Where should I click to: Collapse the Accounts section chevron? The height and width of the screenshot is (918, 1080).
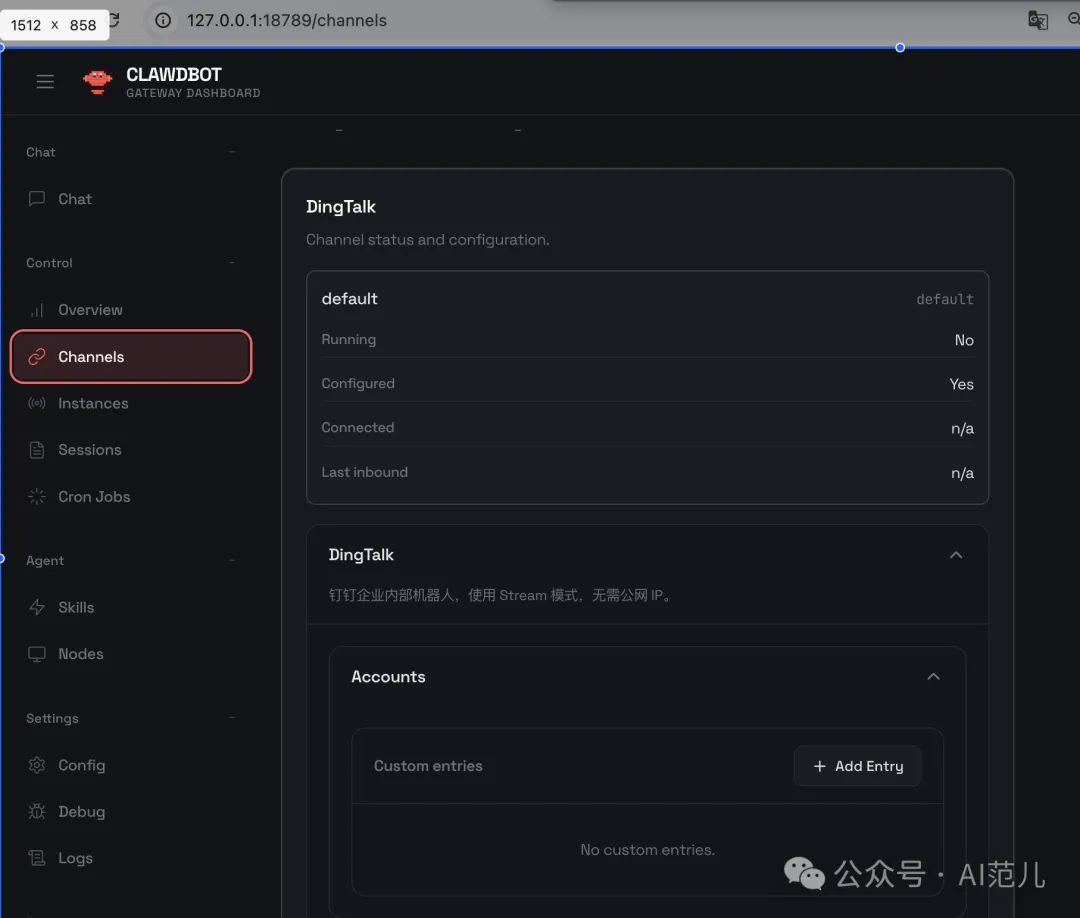(933, 677)
